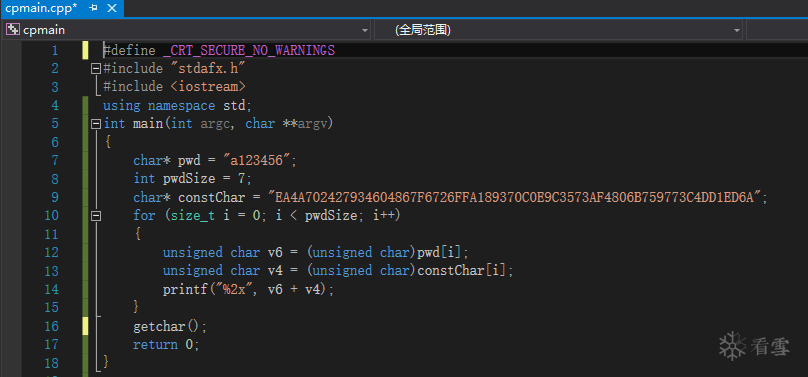
Task: Click v6 declaration on line 12
Action: pyautogui.click(x=275, y=253)
